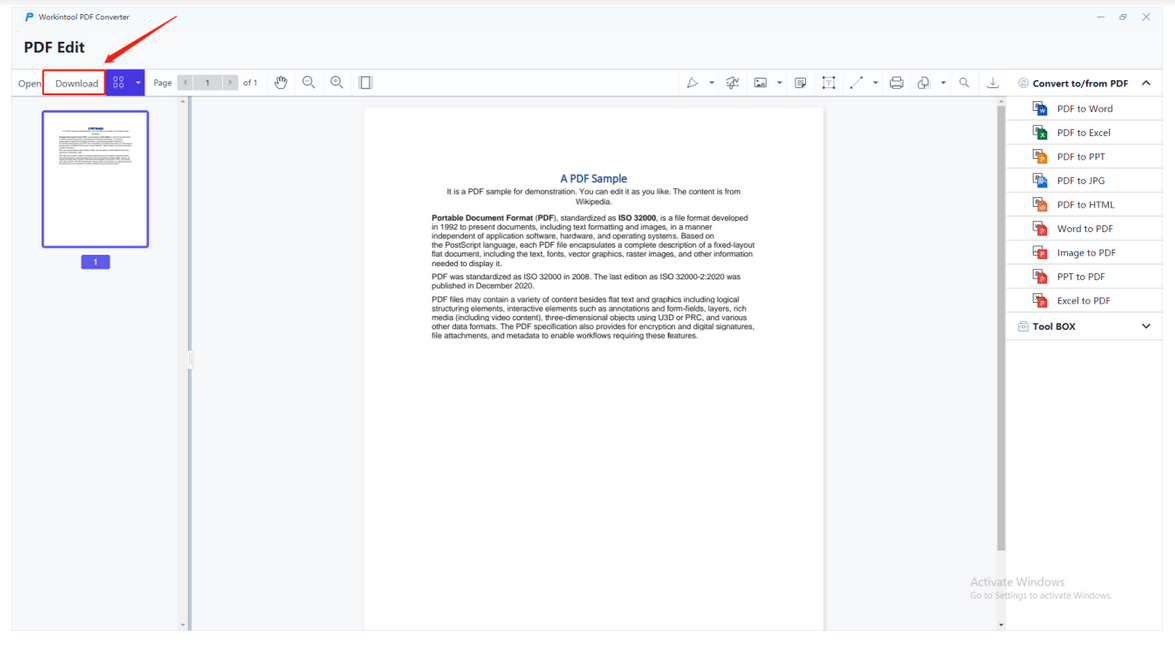Click the sticky note comment icon
1175x651 pixels.
click(800, 83)
